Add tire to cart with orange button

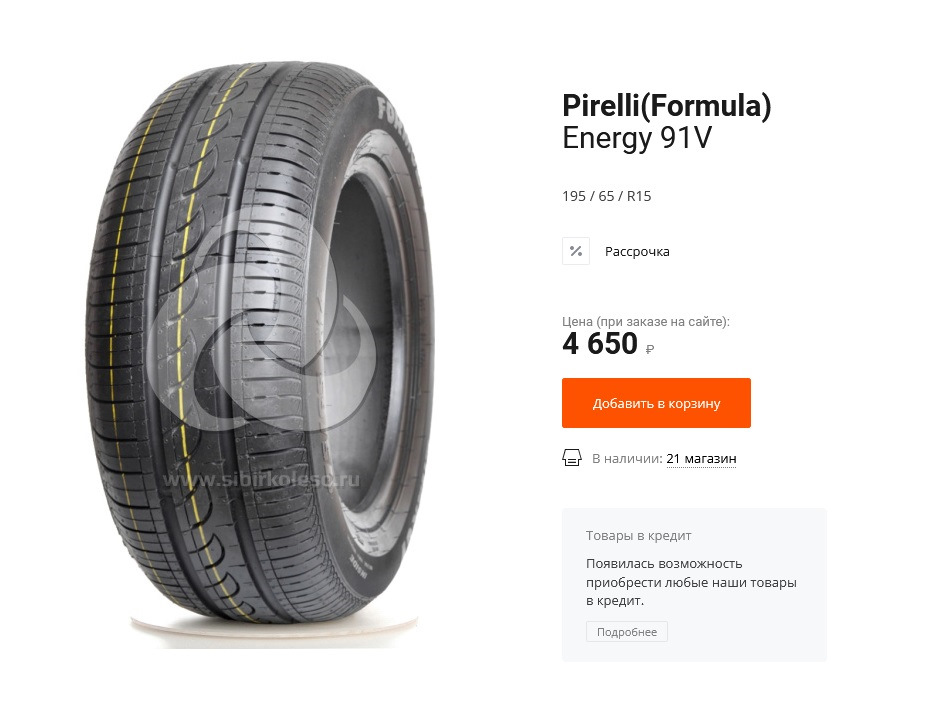click(x=656, y=403)
